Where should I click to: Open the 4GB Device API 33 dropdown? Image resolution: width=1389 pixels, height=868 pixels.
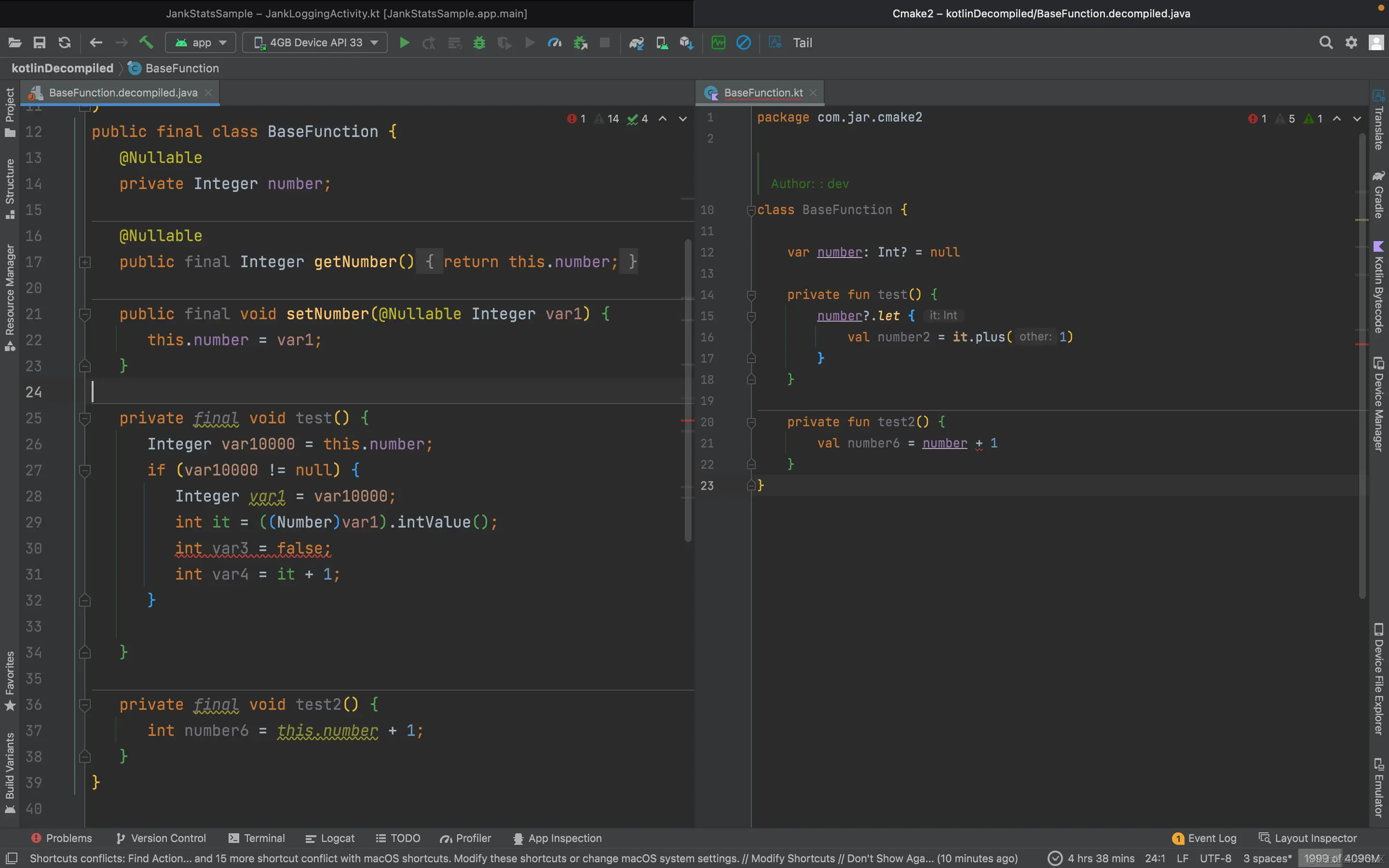tap(315, 42)
